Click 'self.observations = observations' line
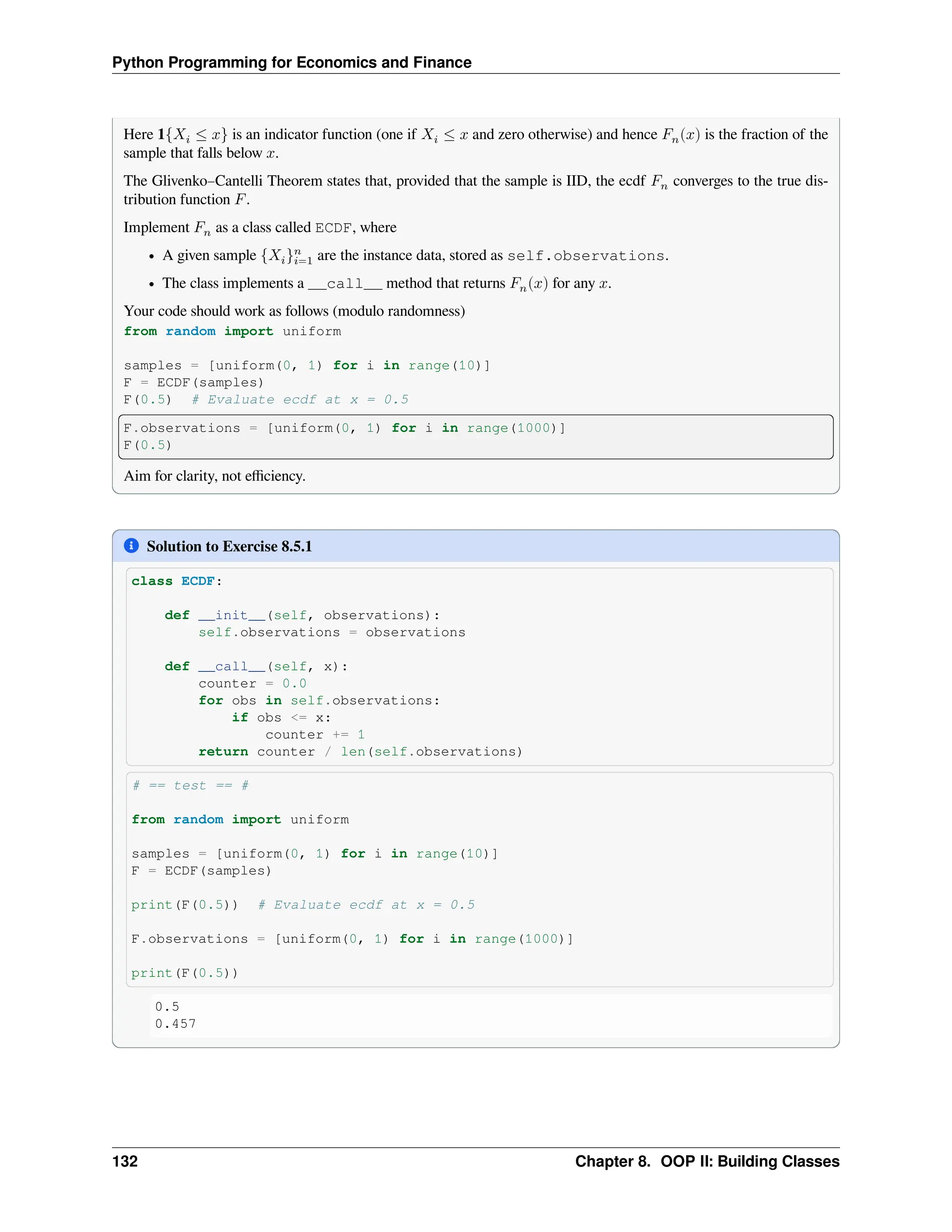This screenshot has height=1232, width=952. click(x=331, y=632)
